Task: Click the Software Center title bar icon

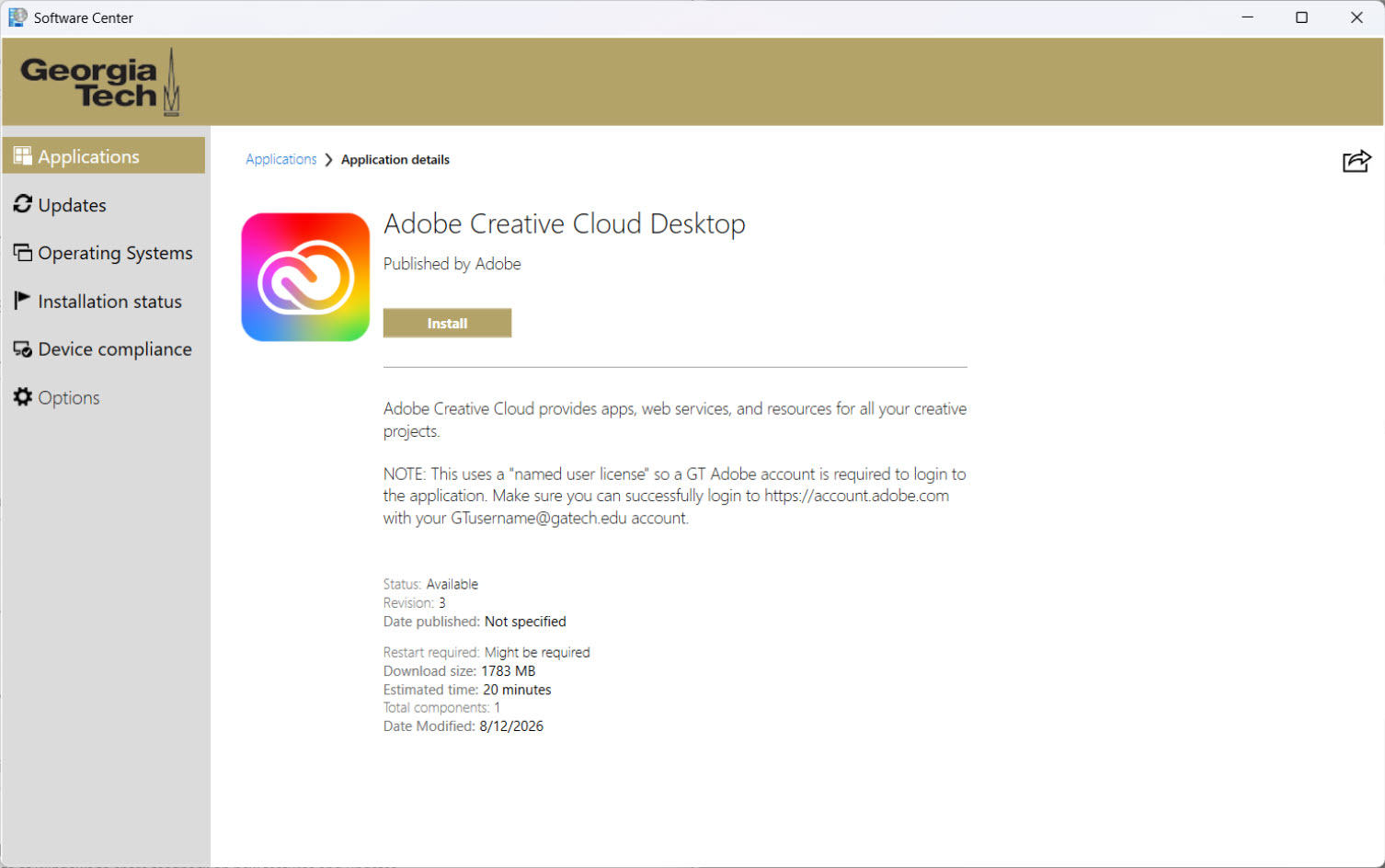Action: pyautogui.click(x=17, y=17)
